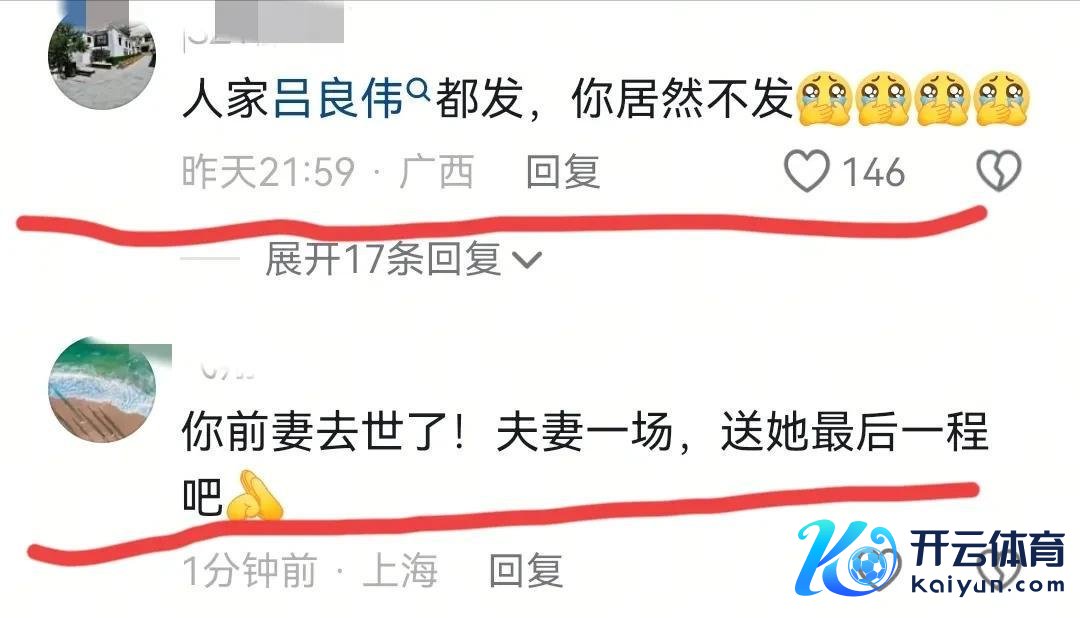The image size is (1080, 618).
Task: Select the last crying emoji in first comment
Action: point(1002,99)
